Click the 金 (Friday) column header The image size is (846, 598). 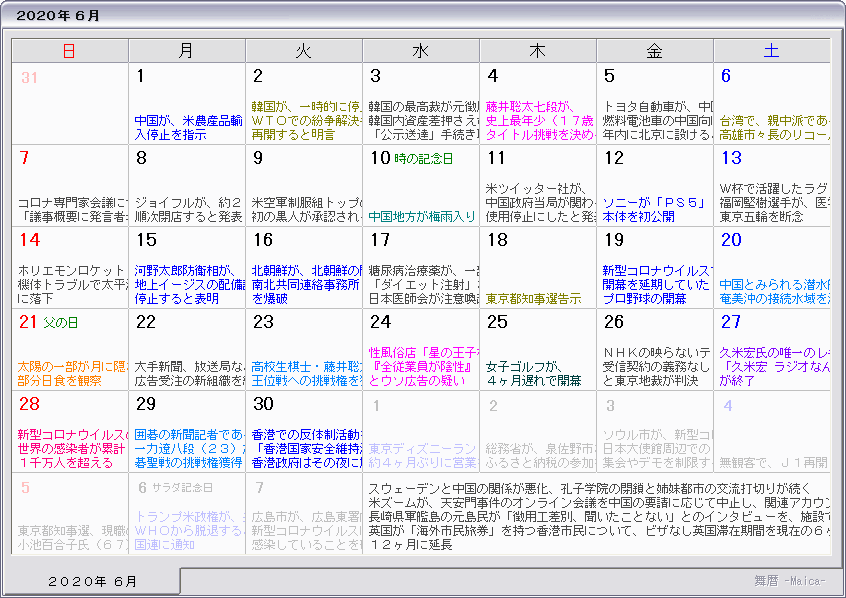point(654,51)
